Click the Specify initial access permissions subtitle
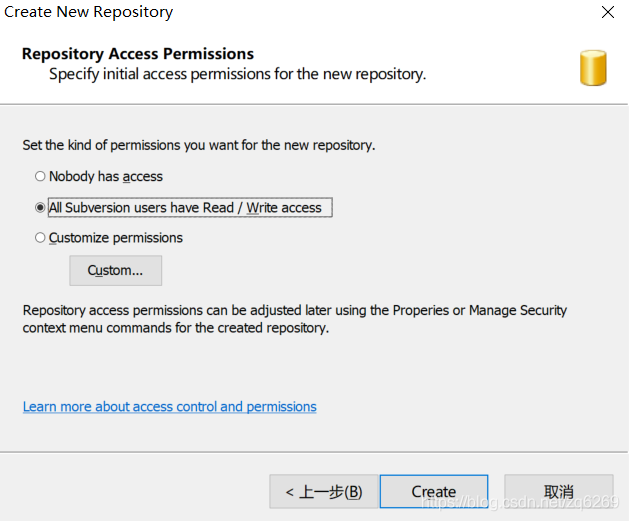 coord(237,74)
